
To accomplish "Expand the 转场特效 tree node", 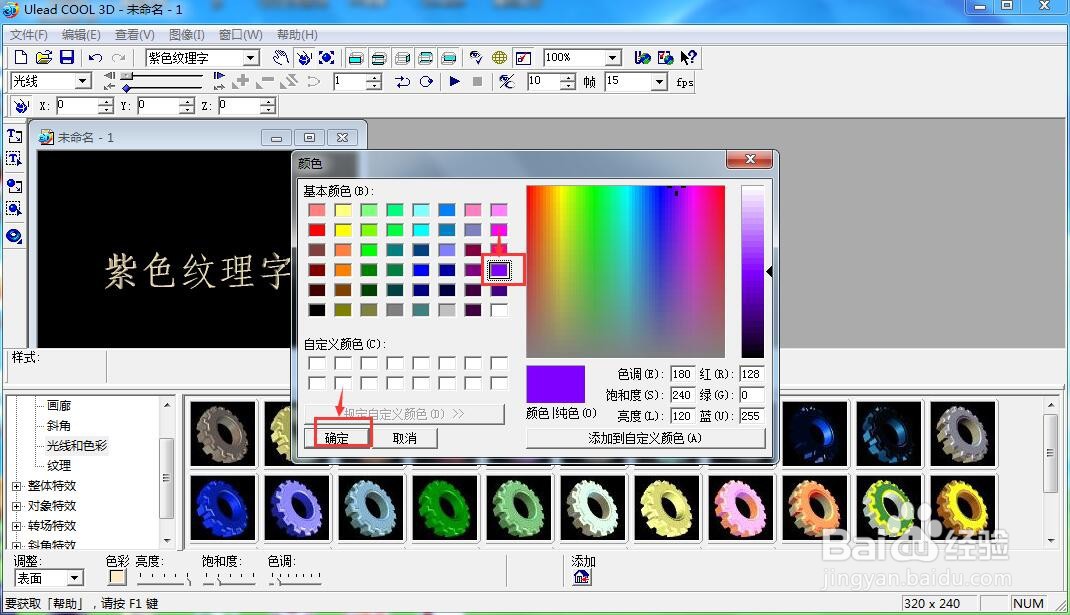I will pos(17,526).
